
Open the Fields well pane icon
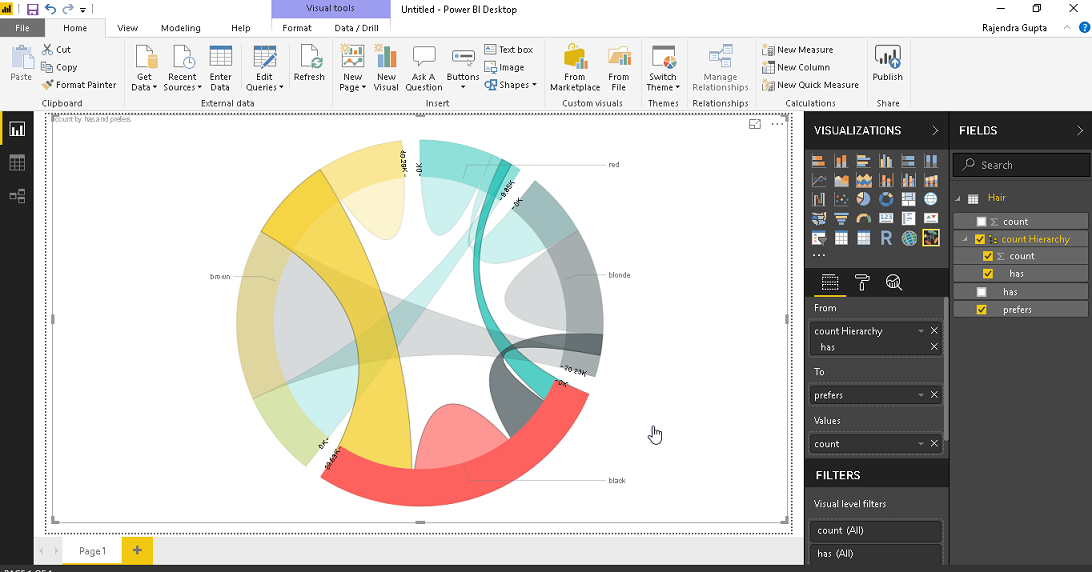click(x=829, y=282)
